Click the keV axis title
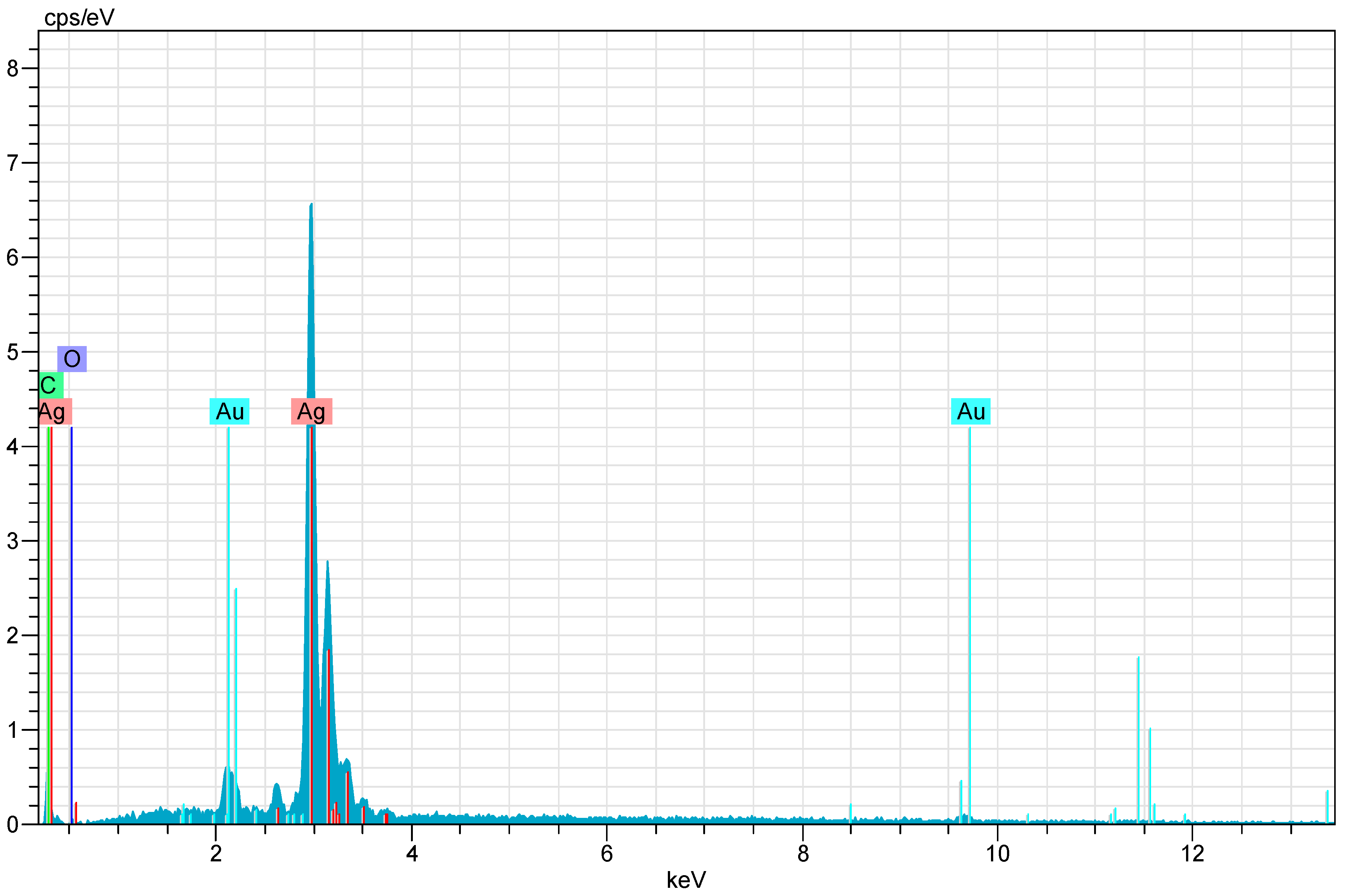 [x=686, y=881]
